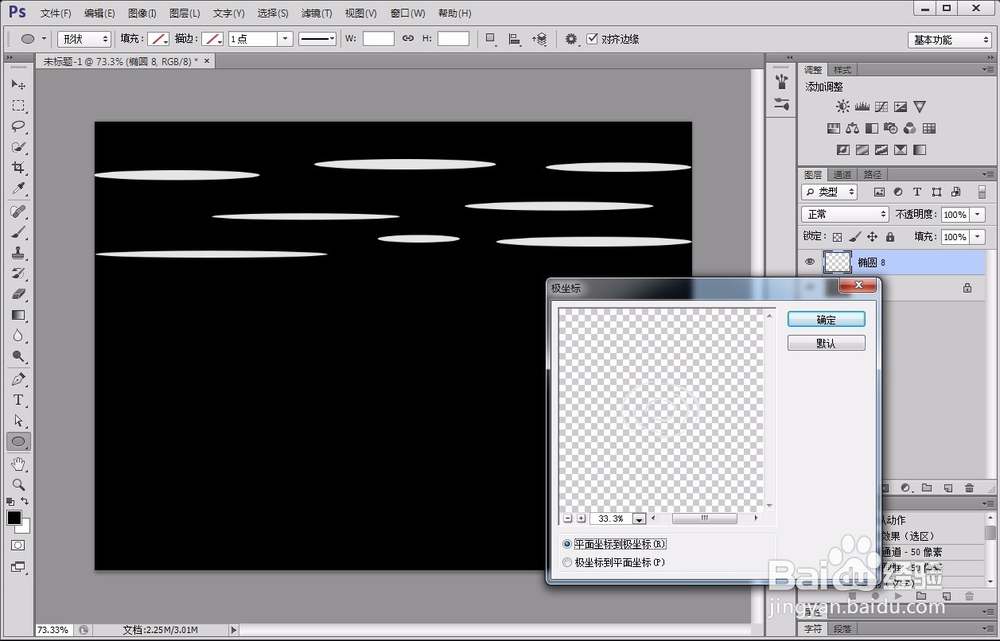1000x641 pixels.
Task: Select the Rectangular Marquee tool
Action: pyautogui.click(x=18, y=105)
